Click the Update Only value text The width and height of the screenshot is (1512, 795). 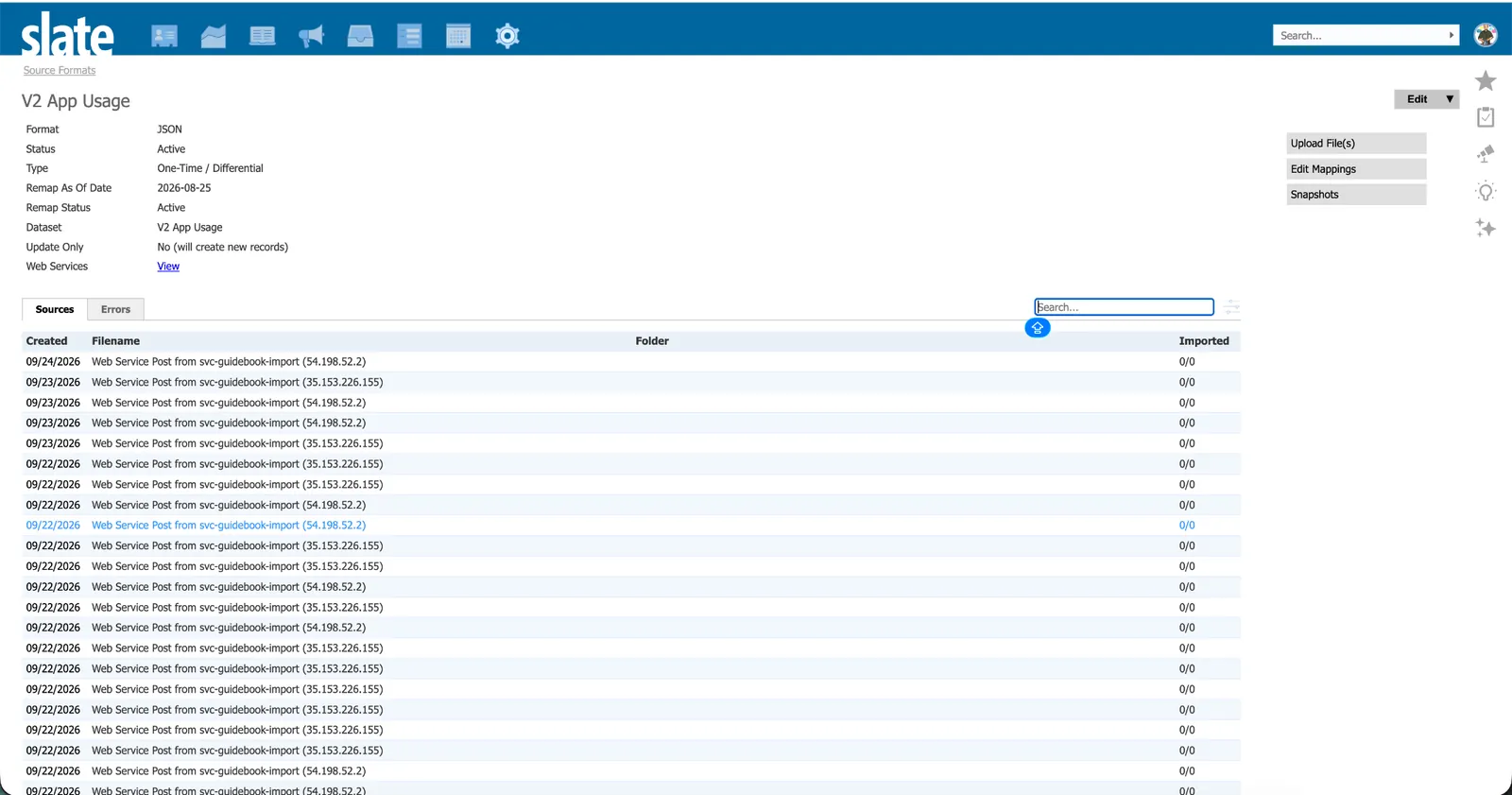[223, 248]
